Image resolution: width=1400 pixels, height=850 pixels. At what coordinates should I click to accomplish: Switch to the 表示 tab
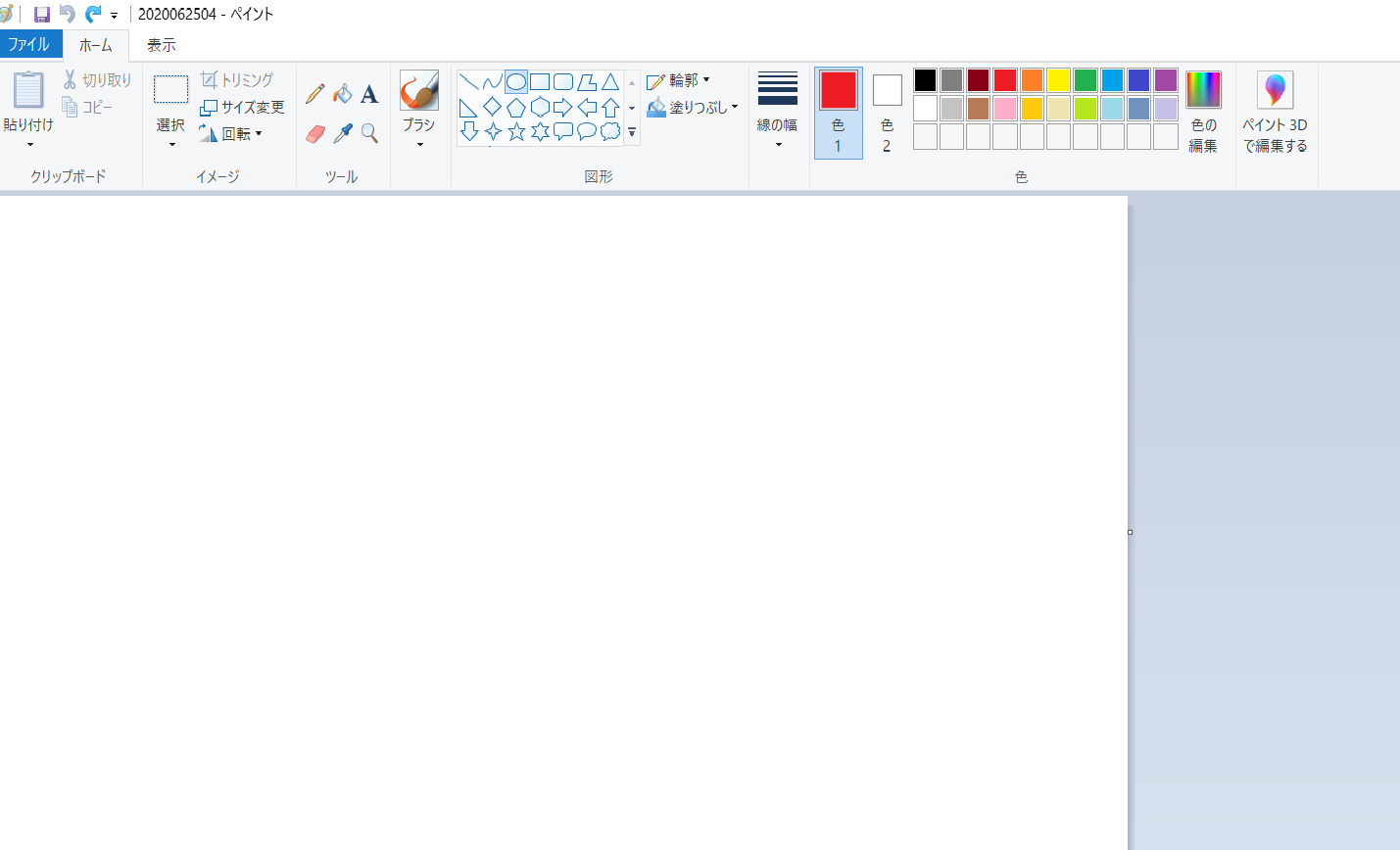[x=162, y=45]
